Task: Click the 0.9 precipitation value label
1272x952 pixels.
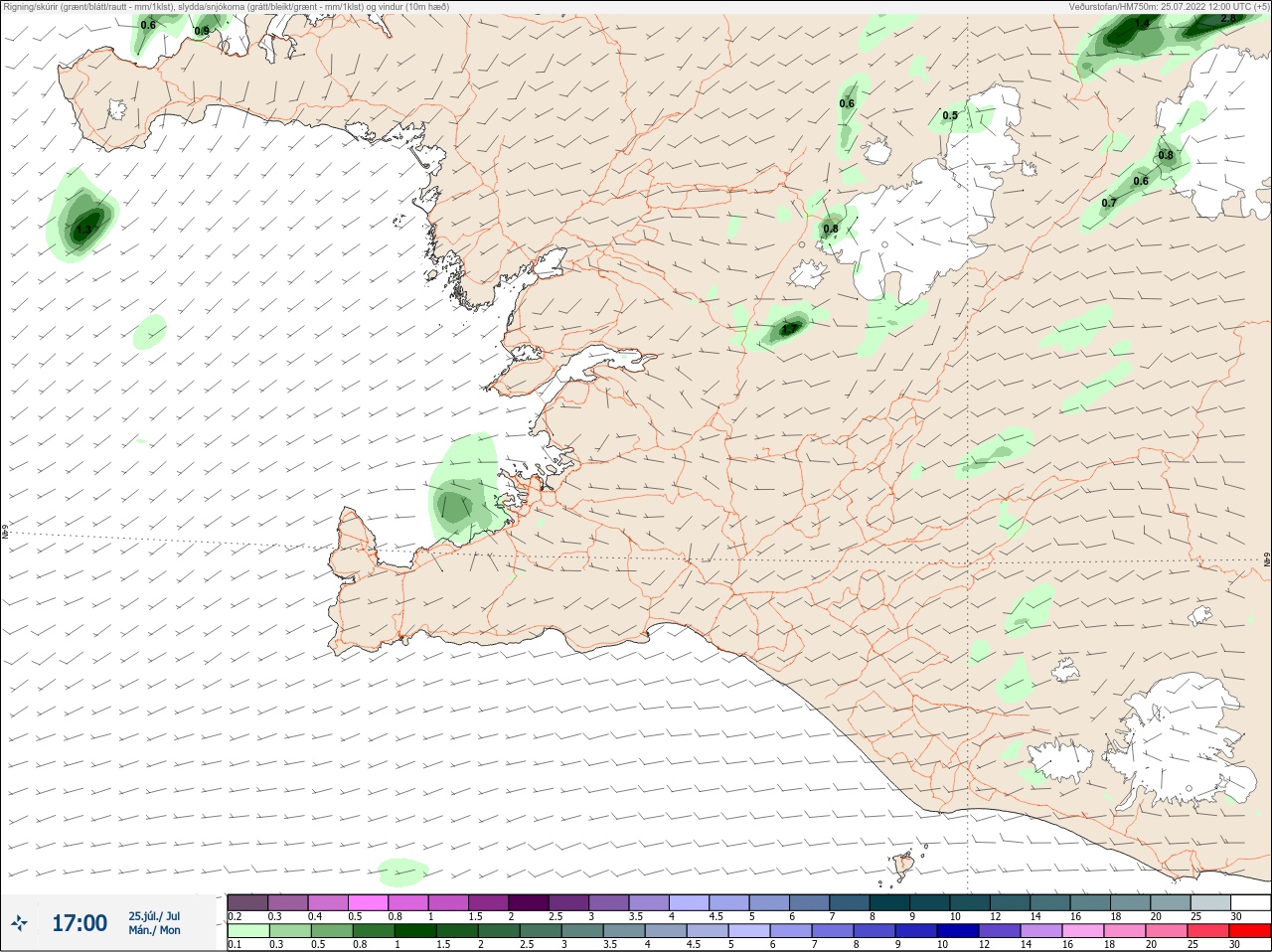Action: pos(202,31)
